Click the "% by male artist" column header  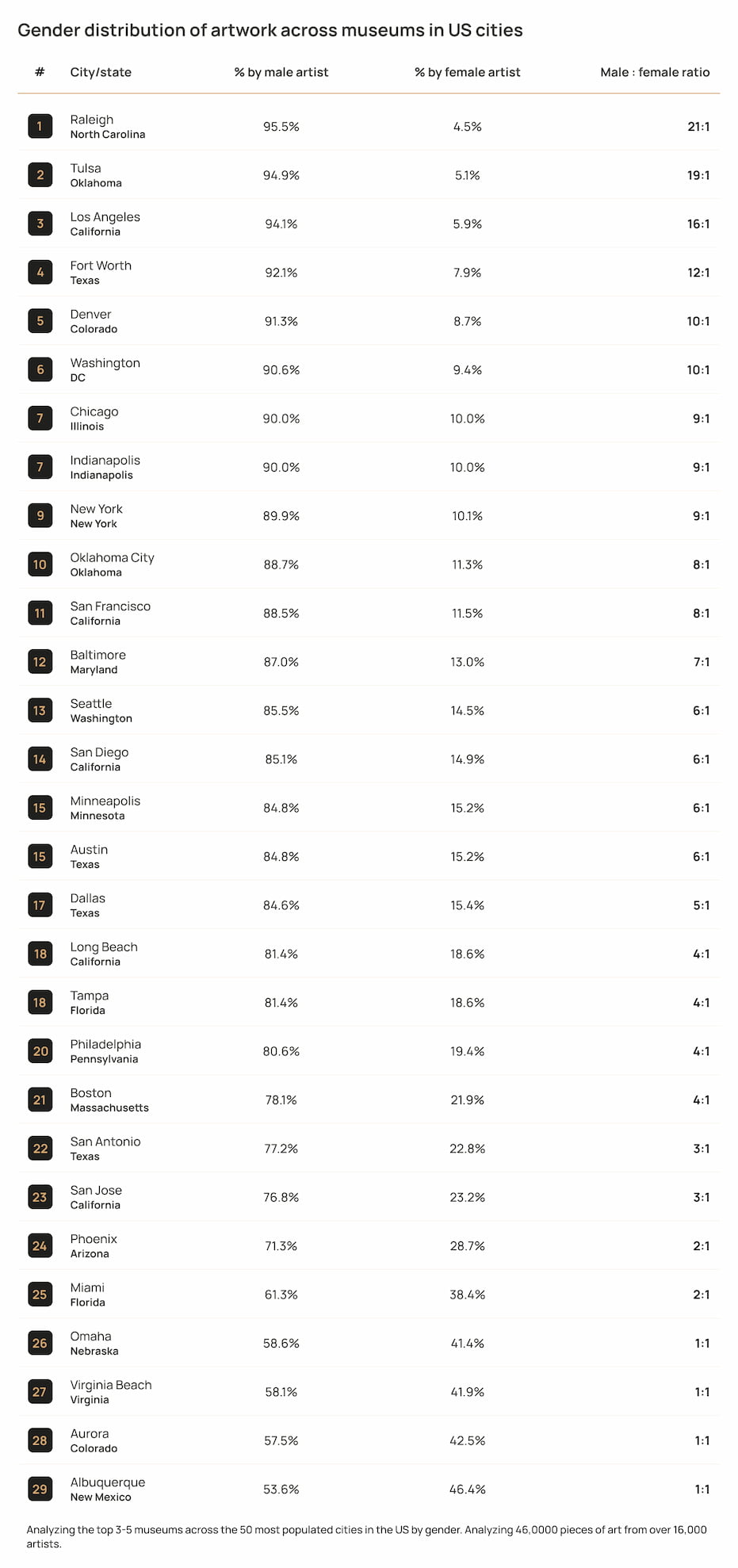tap(281, 72)
